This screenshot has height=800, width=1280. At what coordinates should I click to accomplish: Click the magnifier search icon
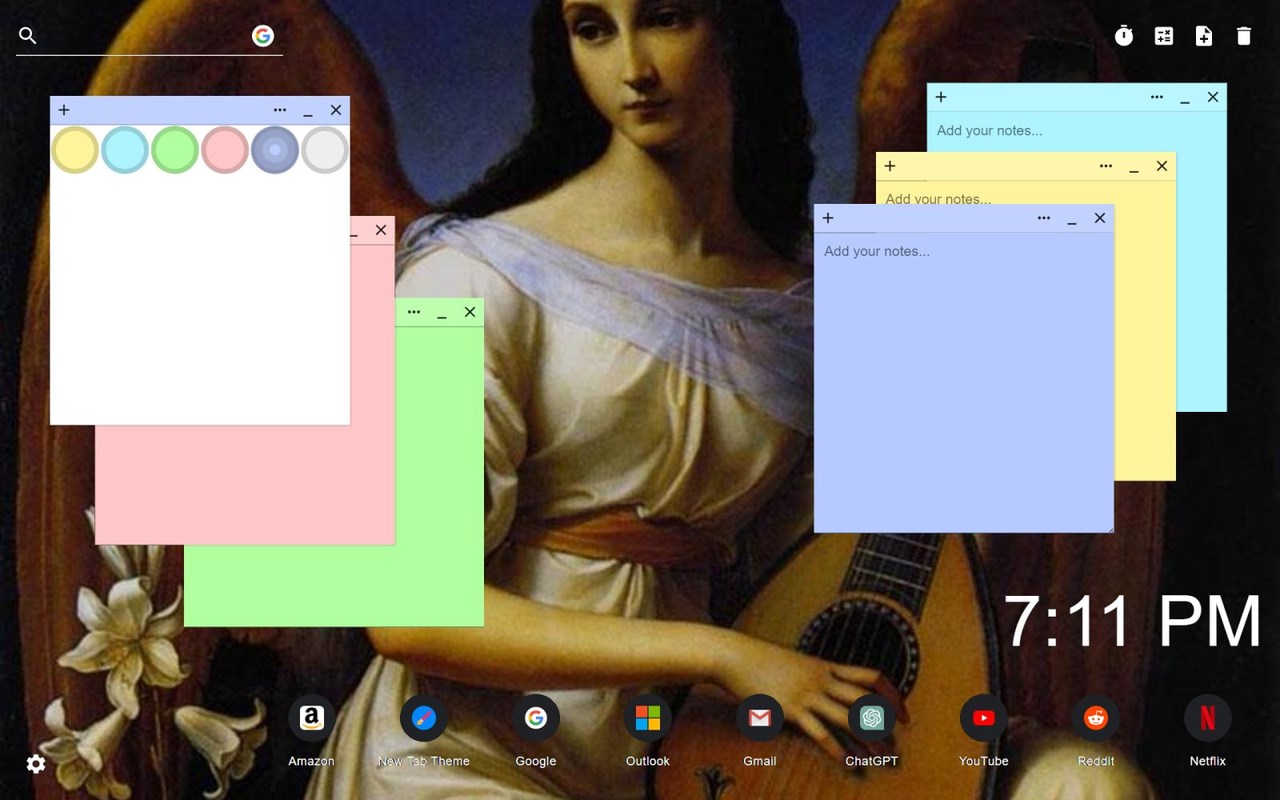[x=28, y=36]
